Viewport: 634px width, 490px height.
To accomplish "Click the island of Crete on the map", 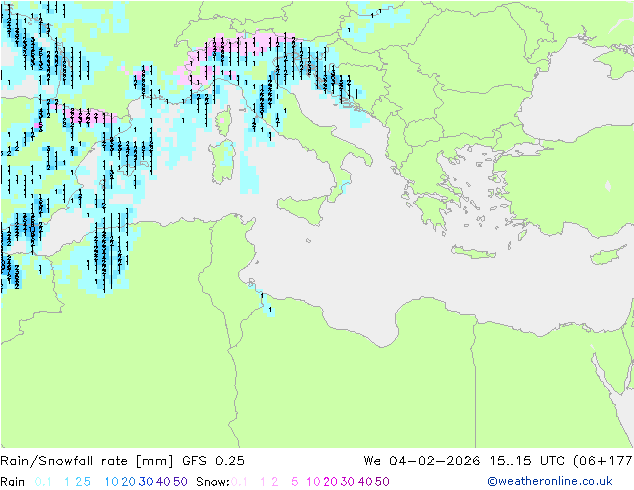I will 473,251.
